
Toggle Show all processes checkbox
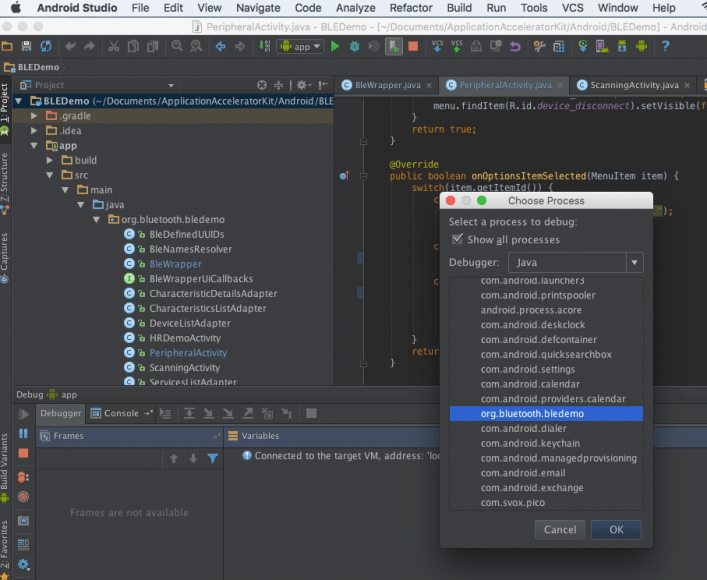coord(457,239)
